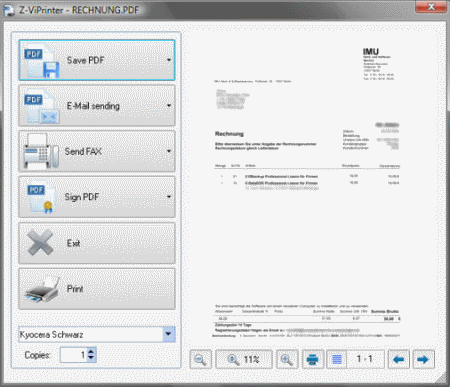Click the gray X Exit icon
Viewport: 450px width, 387px height.
tap(40, 243)
